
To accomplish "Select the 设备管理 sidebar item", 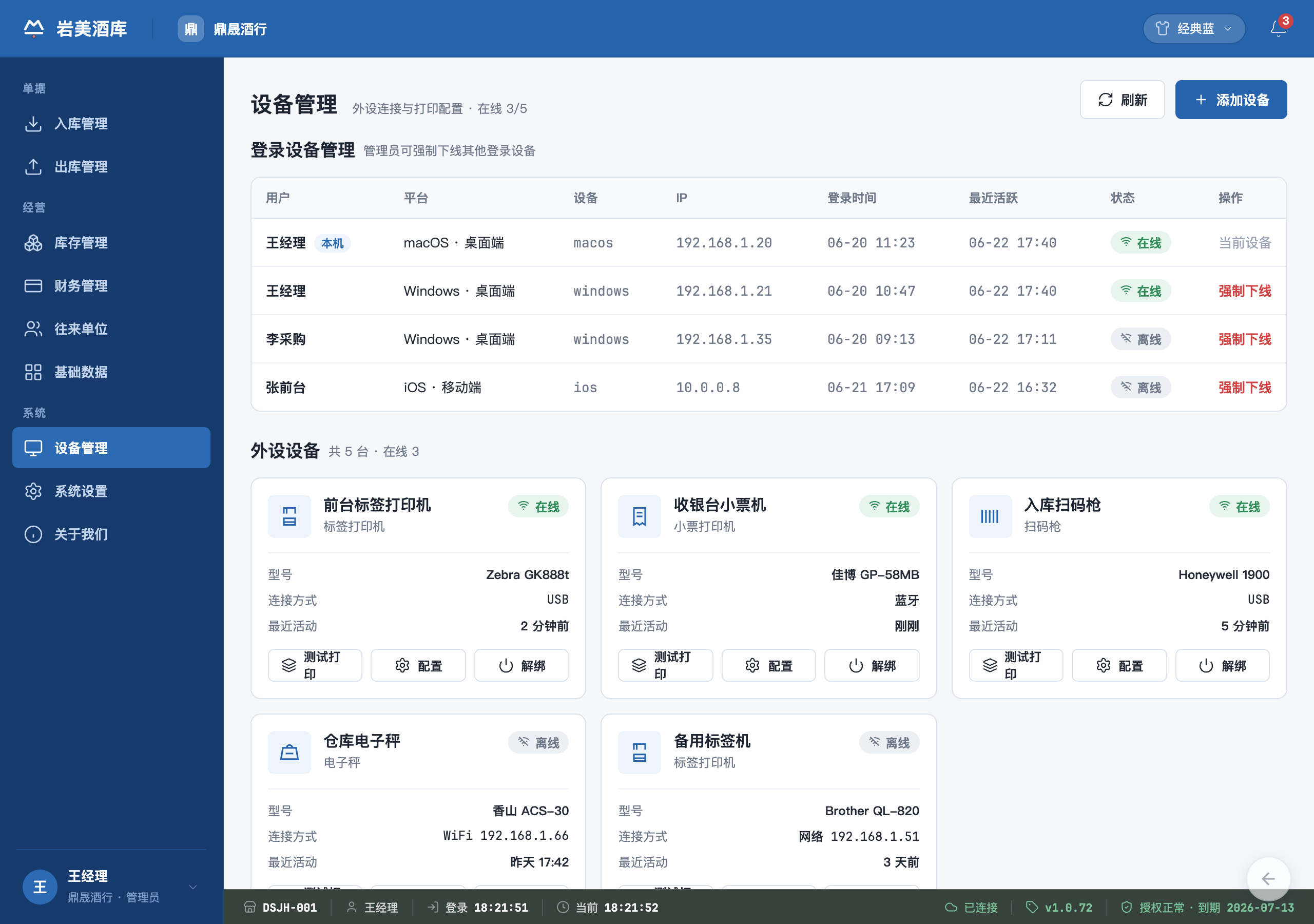I will click(x=111, y=448).
